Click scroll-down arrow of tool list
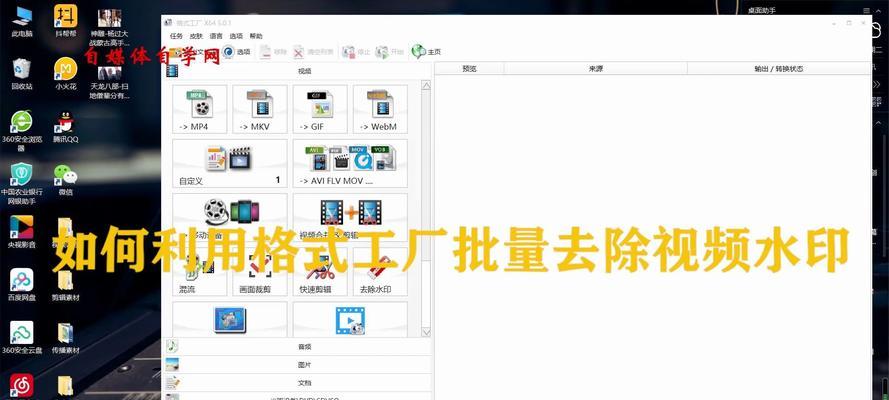This screenshot has width=889, height=400. 426,332
